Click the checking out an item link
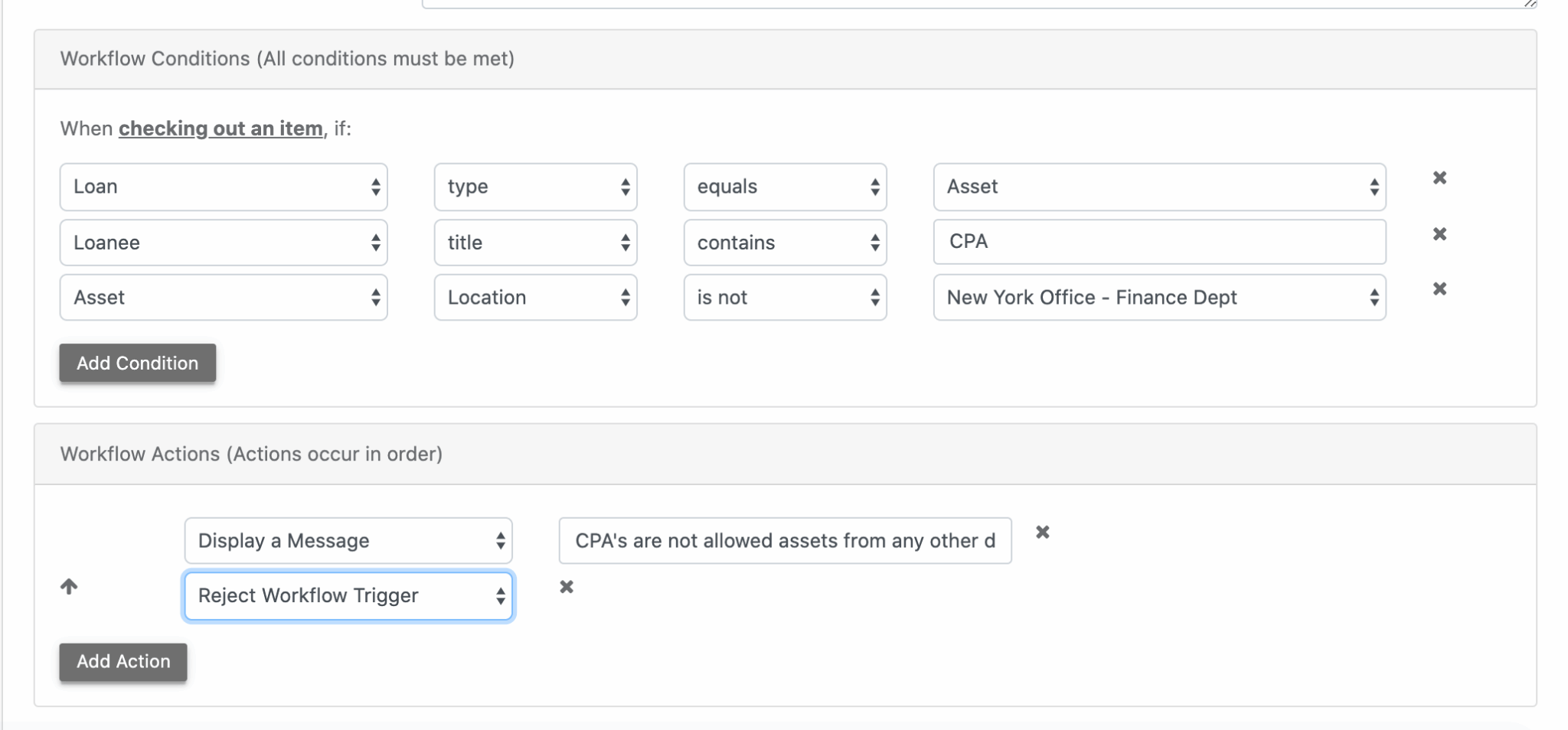The width and height of the screenshot is (1568, 730). (x=219, y=129)
